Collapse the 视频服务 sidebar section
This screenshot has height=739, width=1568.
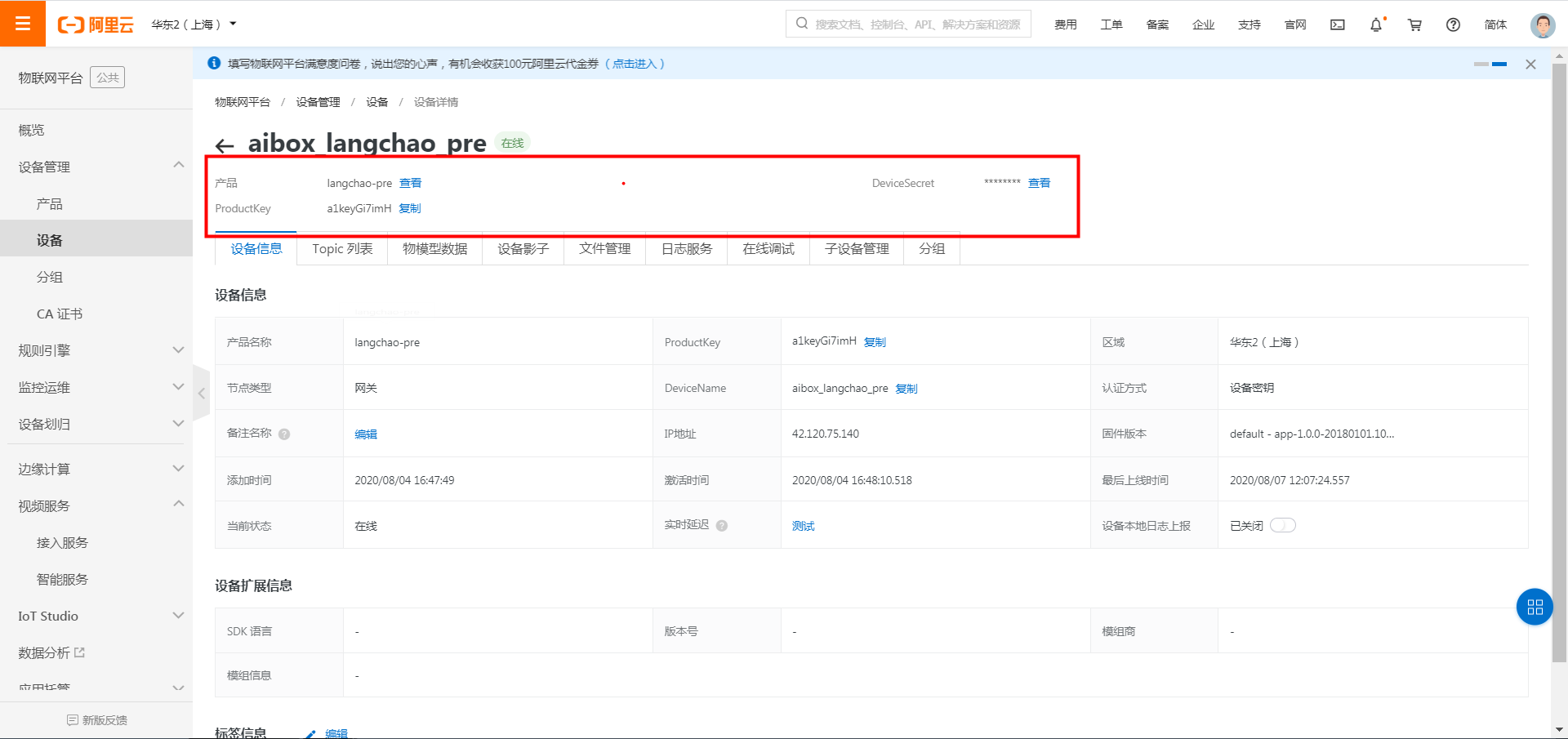[179, 505]
